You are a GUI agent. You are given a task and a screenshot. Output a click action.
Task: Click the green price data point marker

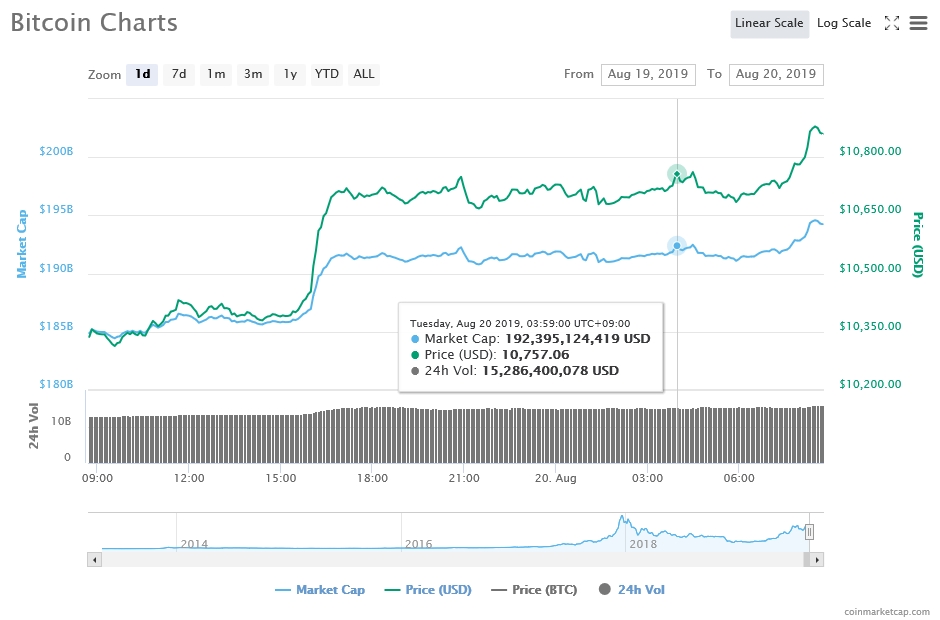tap(677, 175)
